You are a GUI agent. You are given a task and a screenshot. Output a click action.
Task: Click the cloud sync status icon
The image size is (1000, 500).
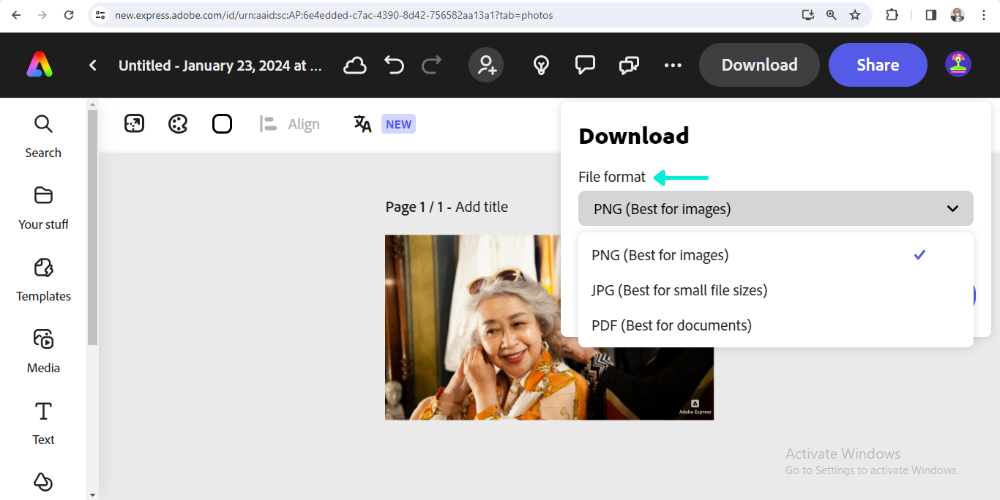point(355,65)
